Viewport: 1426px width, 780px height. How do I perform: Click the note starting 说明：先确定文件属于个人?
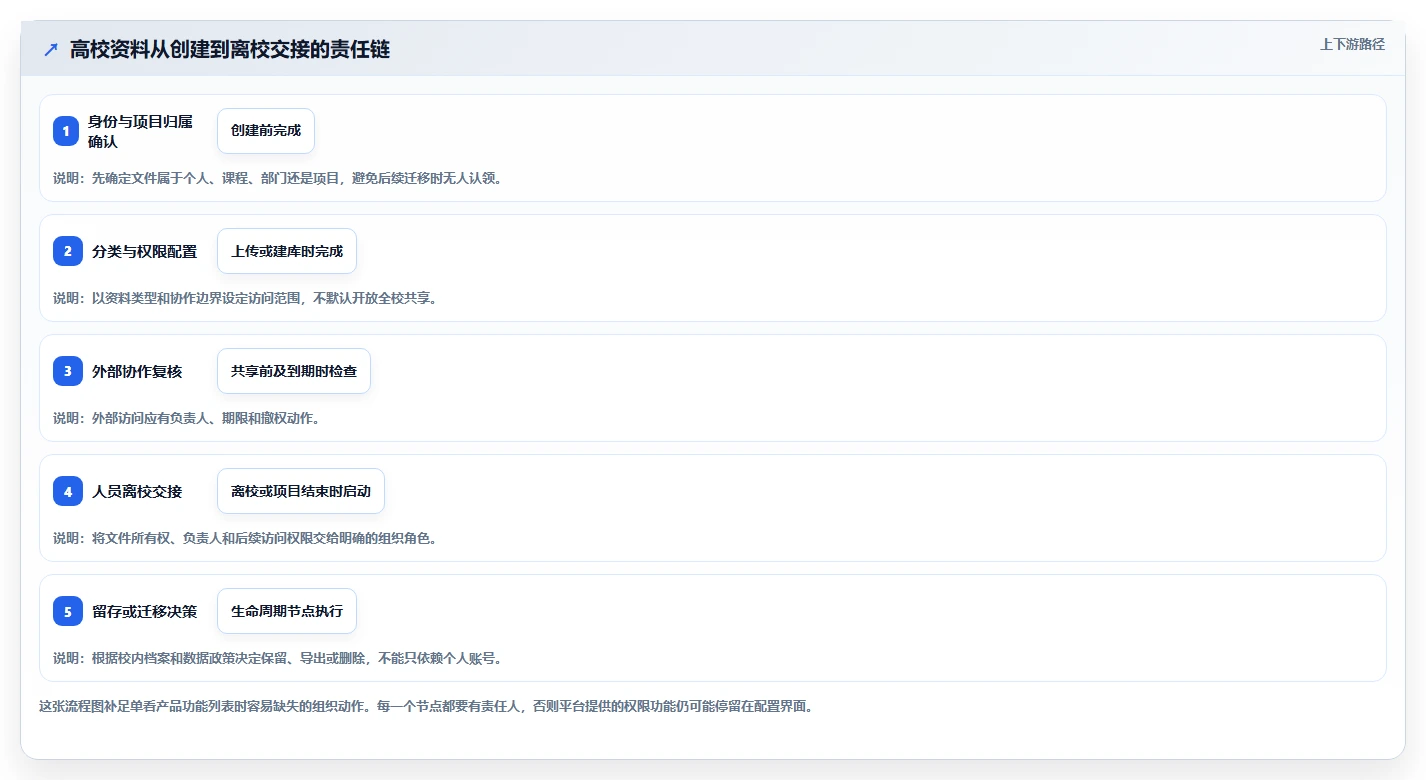click(277, 178)
